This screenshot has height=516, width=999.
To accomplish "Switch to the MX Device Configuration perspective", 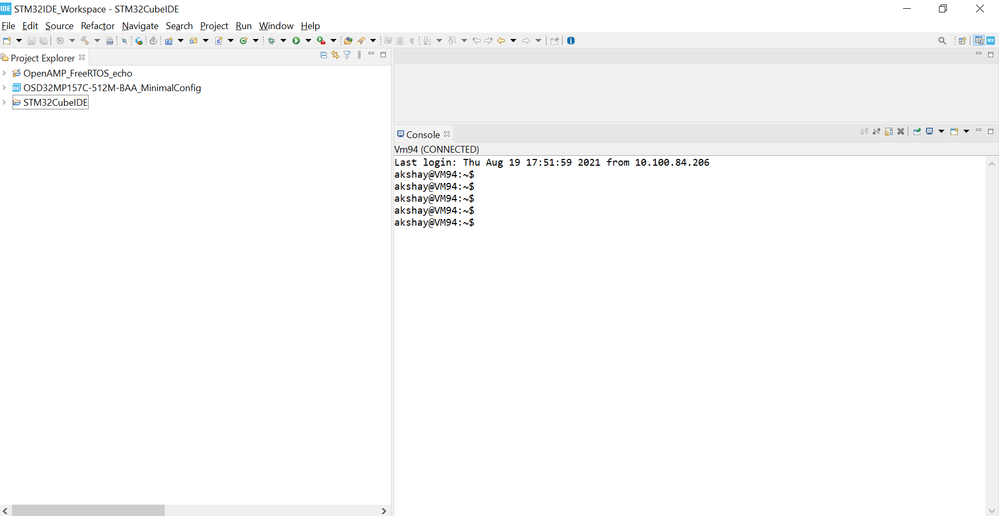I will click(991, 40).
